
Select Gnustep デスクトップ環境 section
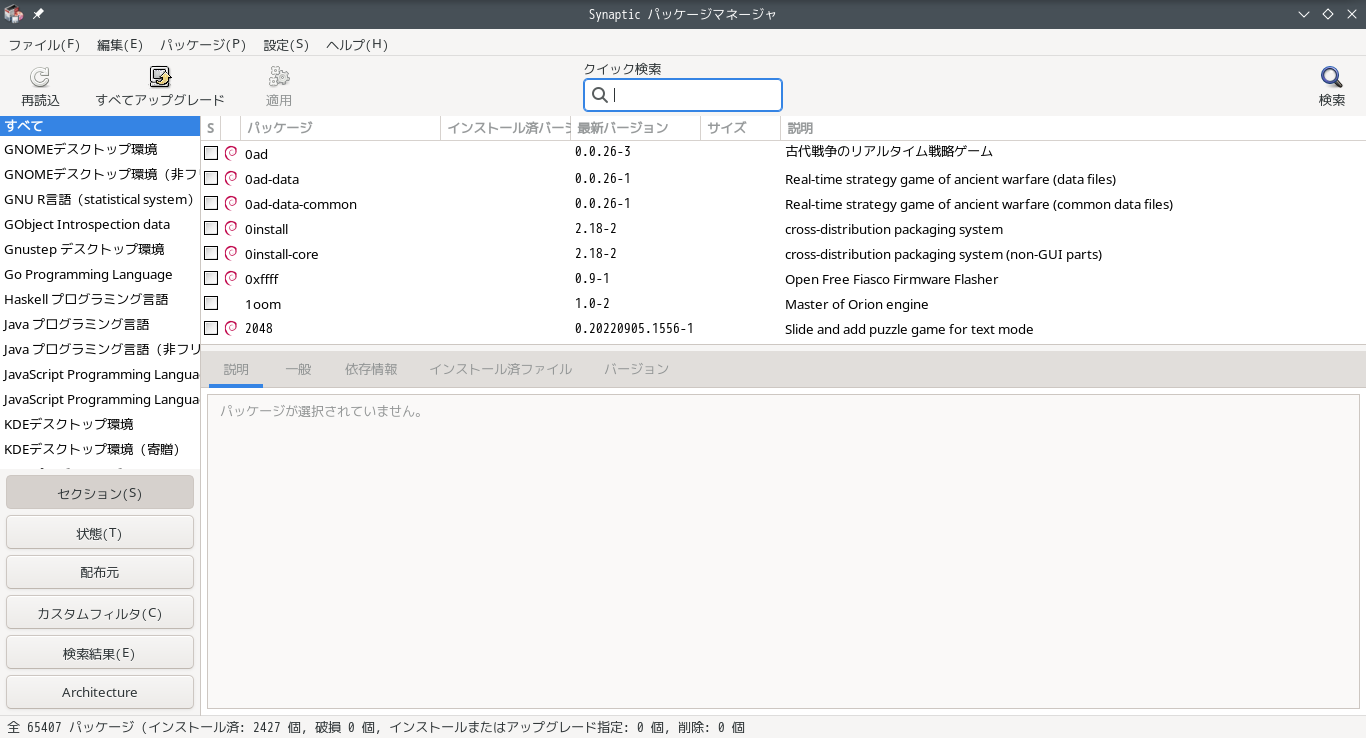click(100, 249)
